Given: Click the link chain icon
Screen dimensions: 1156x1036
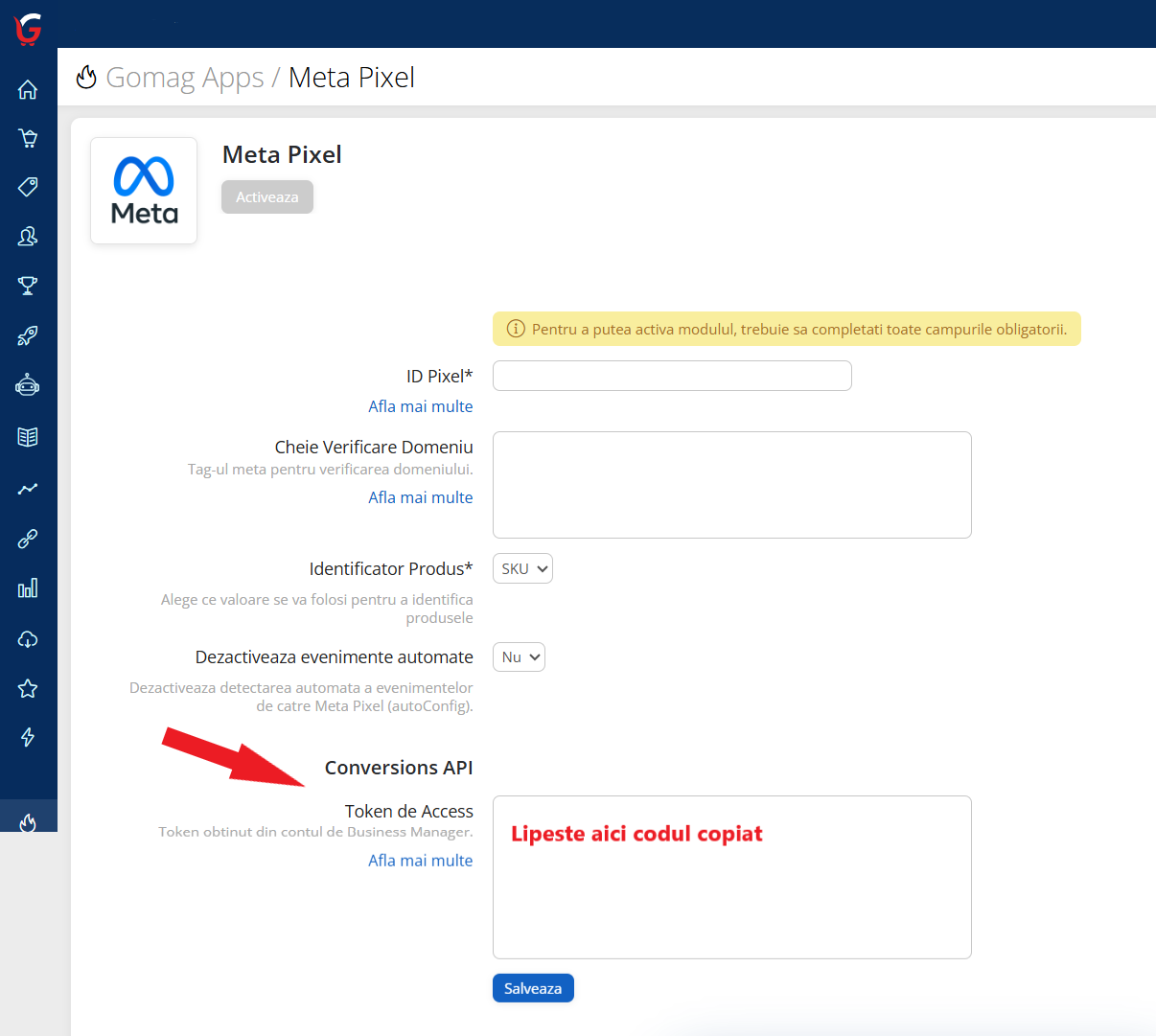Looking at the screenshot, I should (x=28, y=539).
